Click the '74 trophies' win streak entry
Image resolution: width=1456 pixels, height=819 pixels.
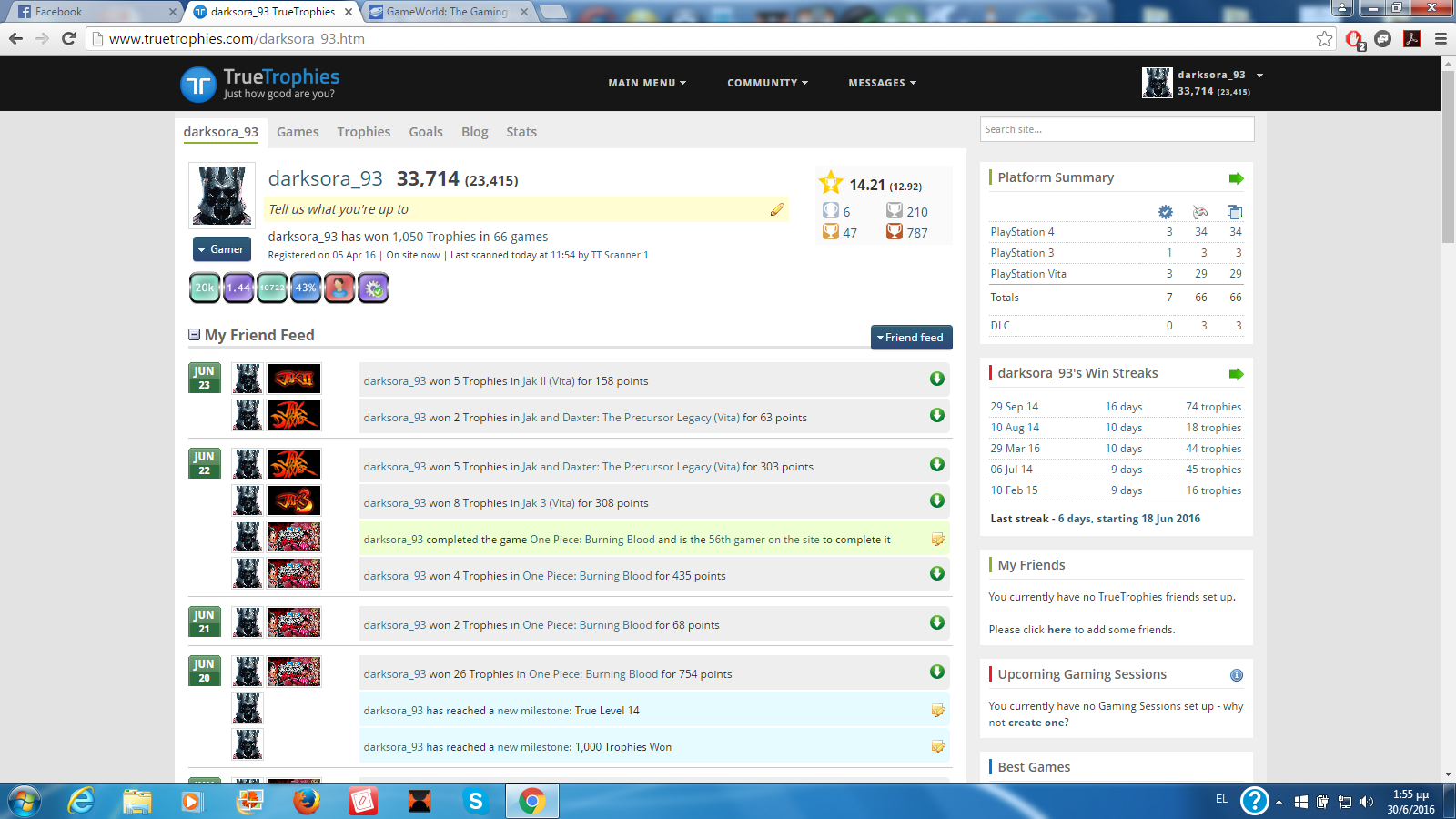pyautogui.click(x=1213, y=407)
